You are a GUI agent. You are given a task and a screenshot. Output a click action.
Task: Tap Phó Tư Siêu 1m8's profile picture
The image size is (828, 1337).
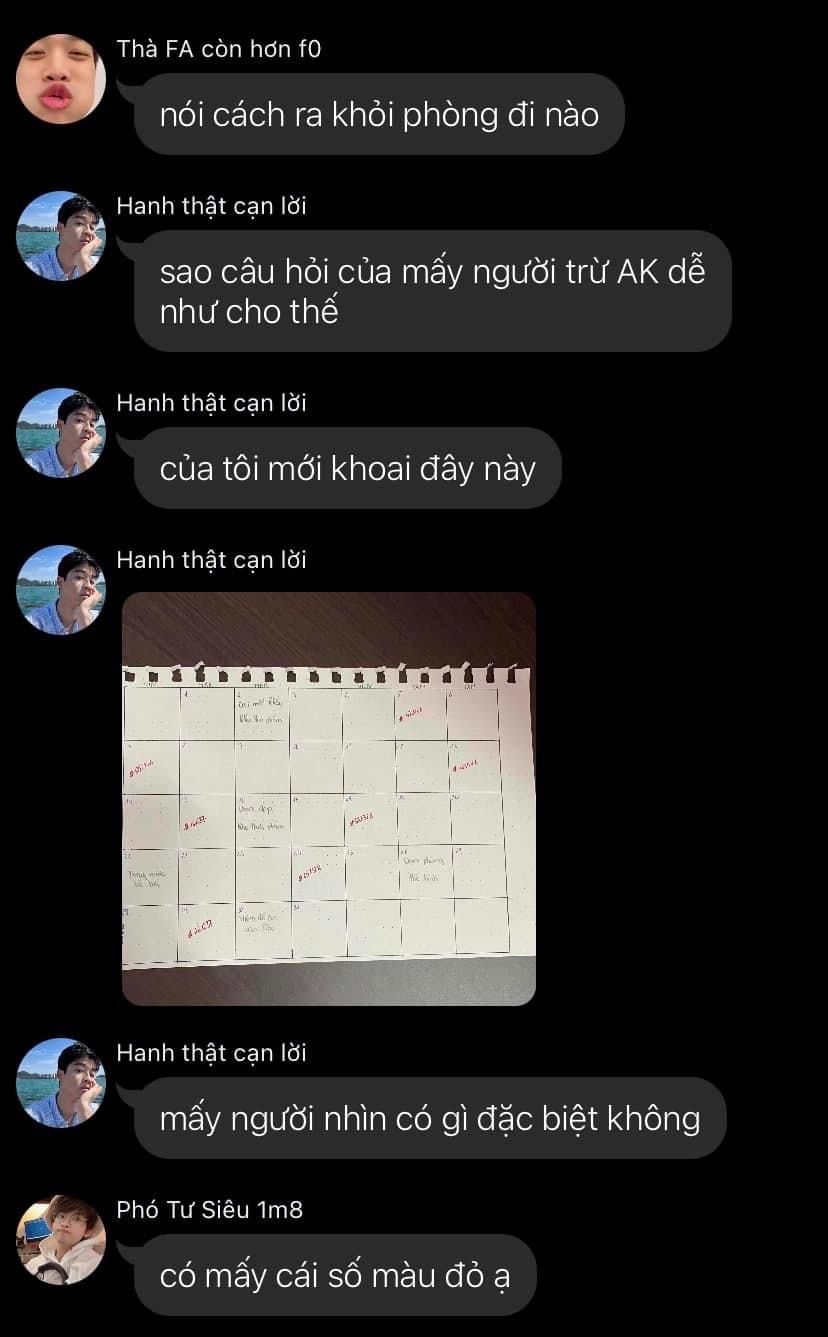tap(61, 1240)
